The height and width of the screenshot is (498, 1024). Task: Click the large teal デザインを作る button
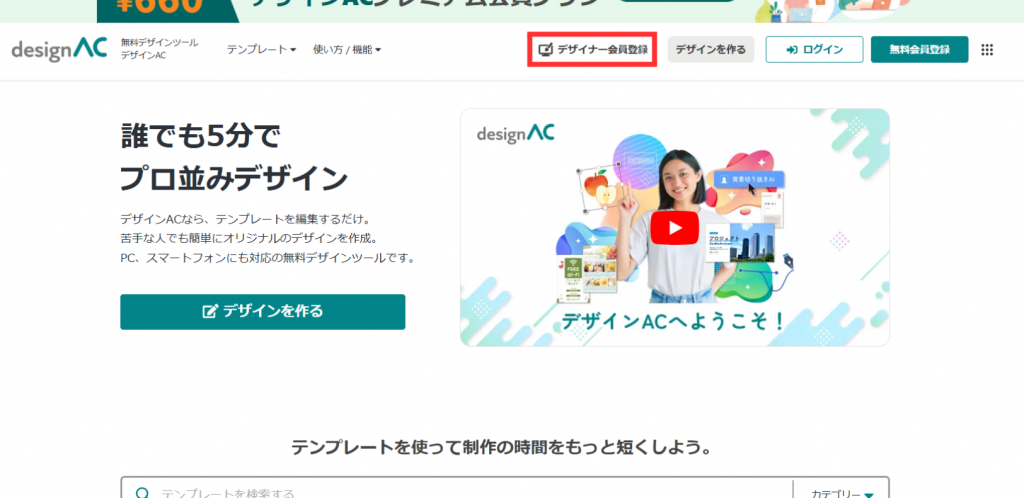click(x=263, y=311)
